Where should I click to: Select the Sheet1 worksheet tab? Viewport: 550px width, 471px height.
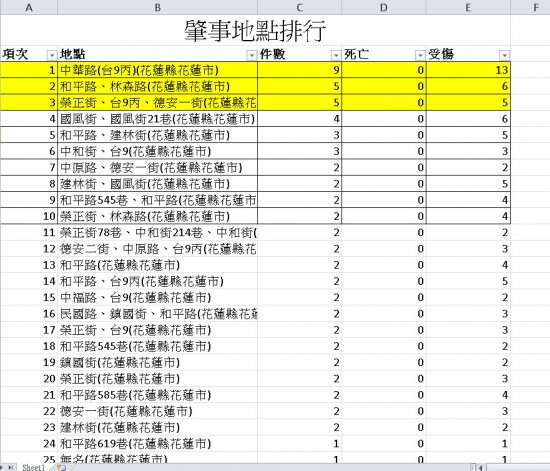point(34,467)
